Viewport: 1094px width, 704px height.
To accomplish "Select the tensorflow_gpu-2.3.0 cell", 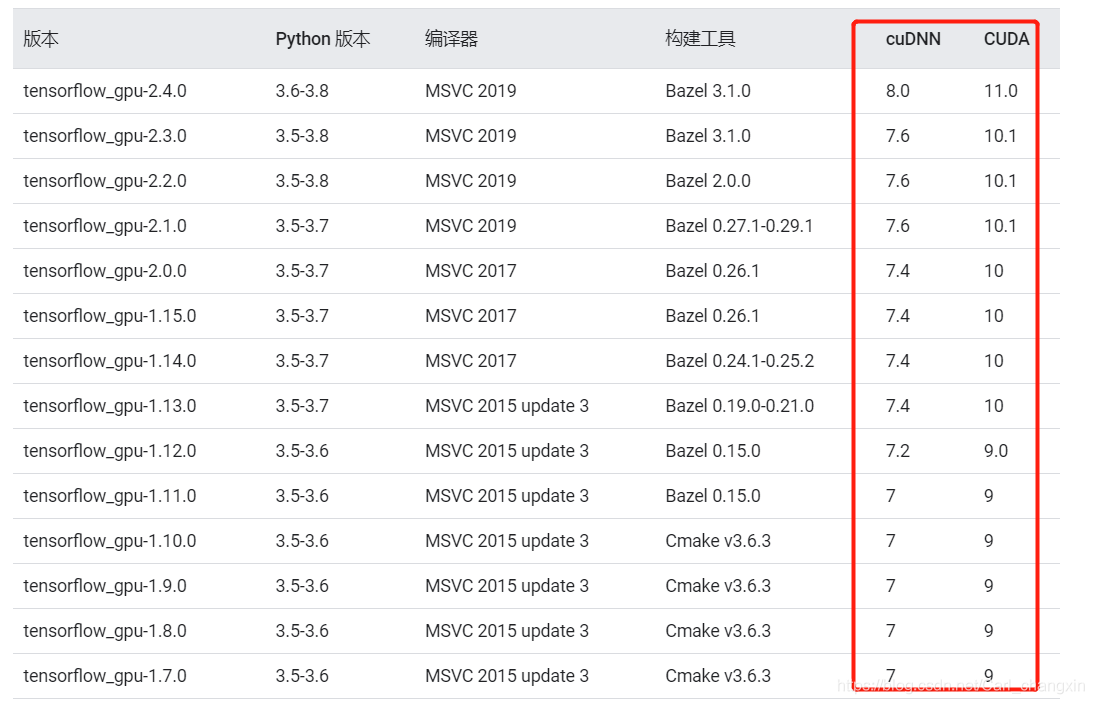I will 105,136.
